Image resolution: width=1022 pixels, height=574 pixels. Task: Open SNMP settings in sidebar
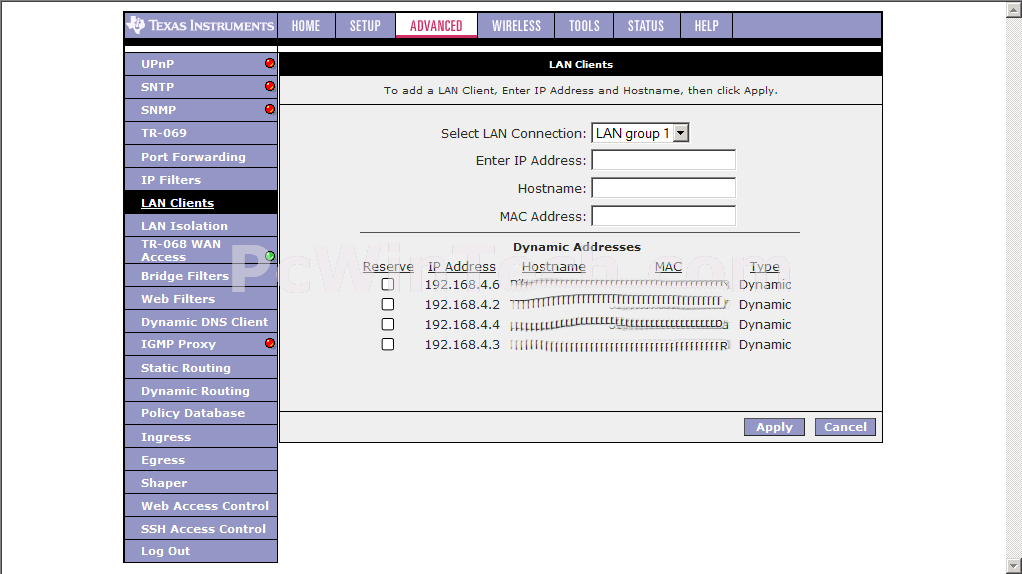pyautogui.click(x=201, y=109)
